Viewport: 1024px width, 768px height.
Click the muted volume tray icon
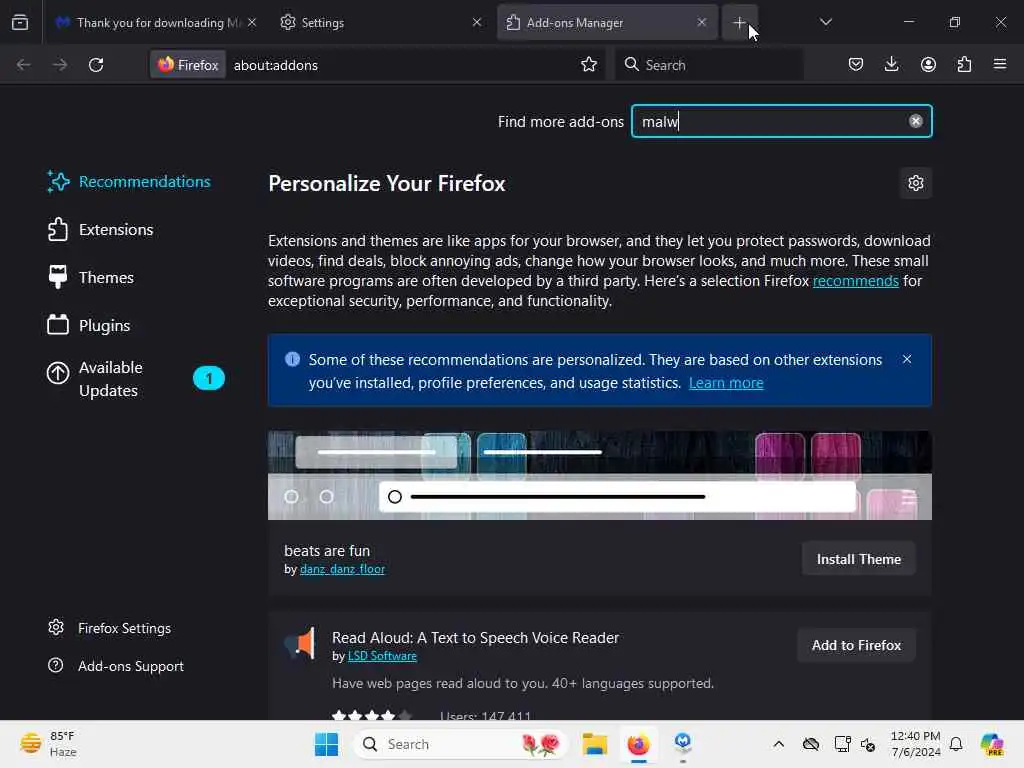[868, 744]
